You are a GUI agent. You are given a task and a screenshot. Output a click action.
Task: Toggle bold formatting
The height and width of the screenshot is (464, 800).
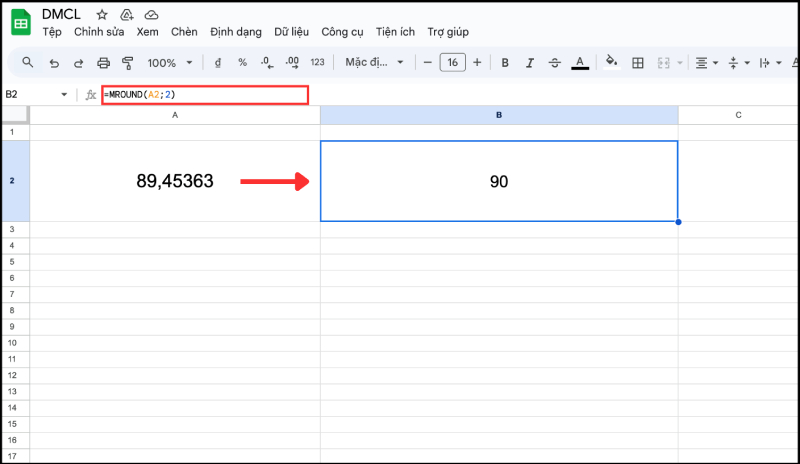point(505,63)
